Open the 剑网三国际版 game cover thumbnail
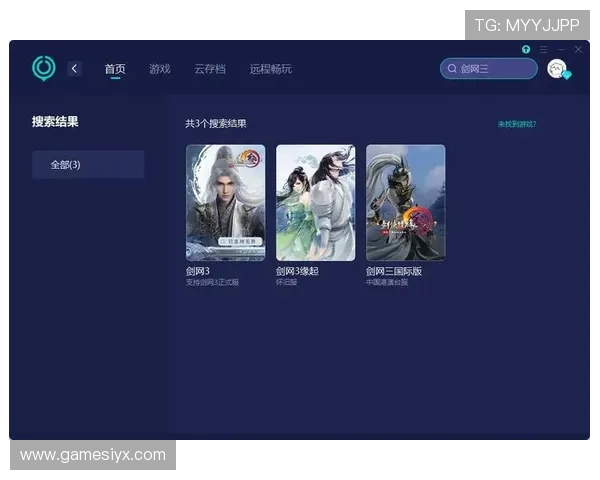Screen dimensions: 600x480 (405, 202)
